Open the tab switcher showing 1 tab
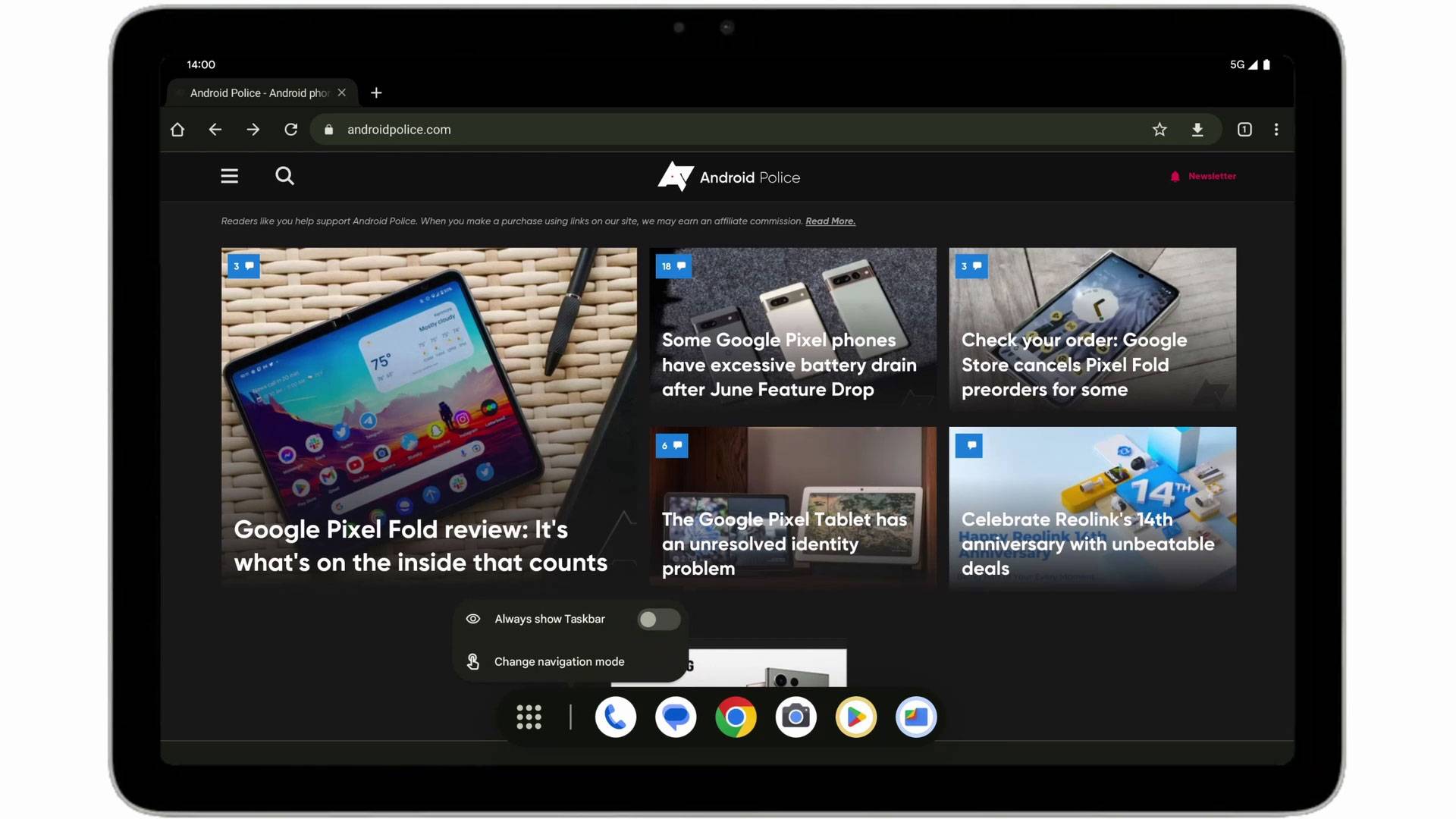The height and width of the screenshot is (819, 1456). pos(1244,130)
